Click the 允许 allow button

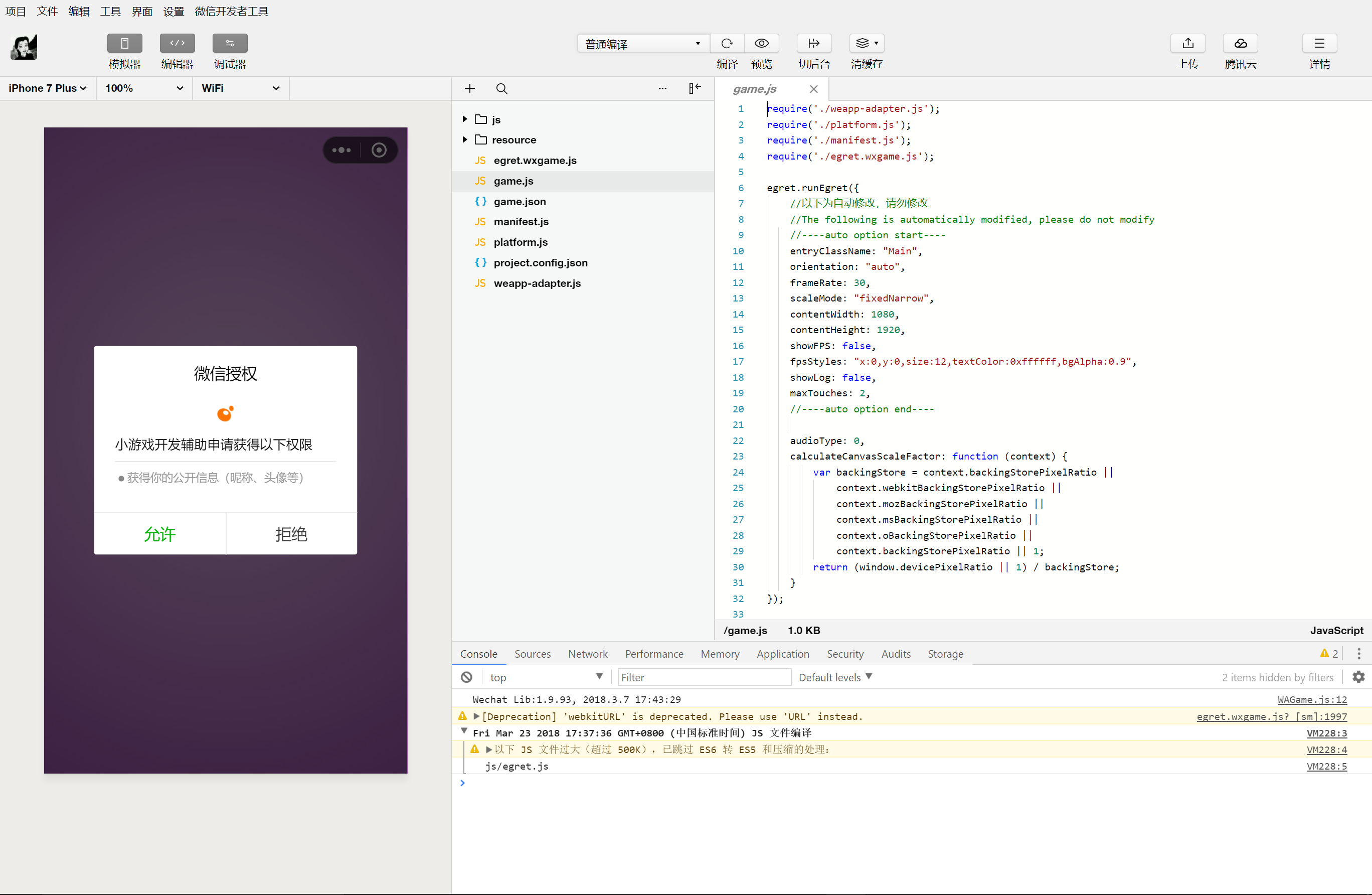tap(159, 534)
